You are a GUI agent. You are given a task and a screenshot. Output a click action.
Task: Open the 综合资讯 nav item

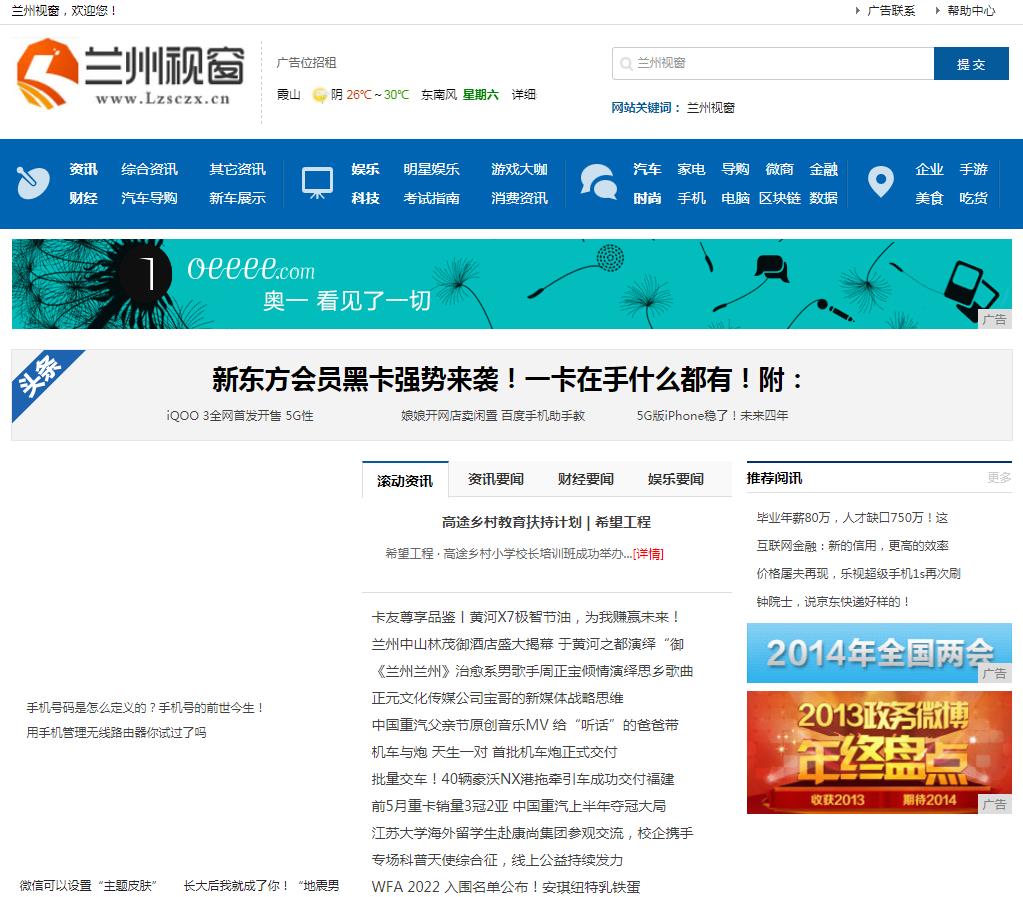[x=149, y=169]
